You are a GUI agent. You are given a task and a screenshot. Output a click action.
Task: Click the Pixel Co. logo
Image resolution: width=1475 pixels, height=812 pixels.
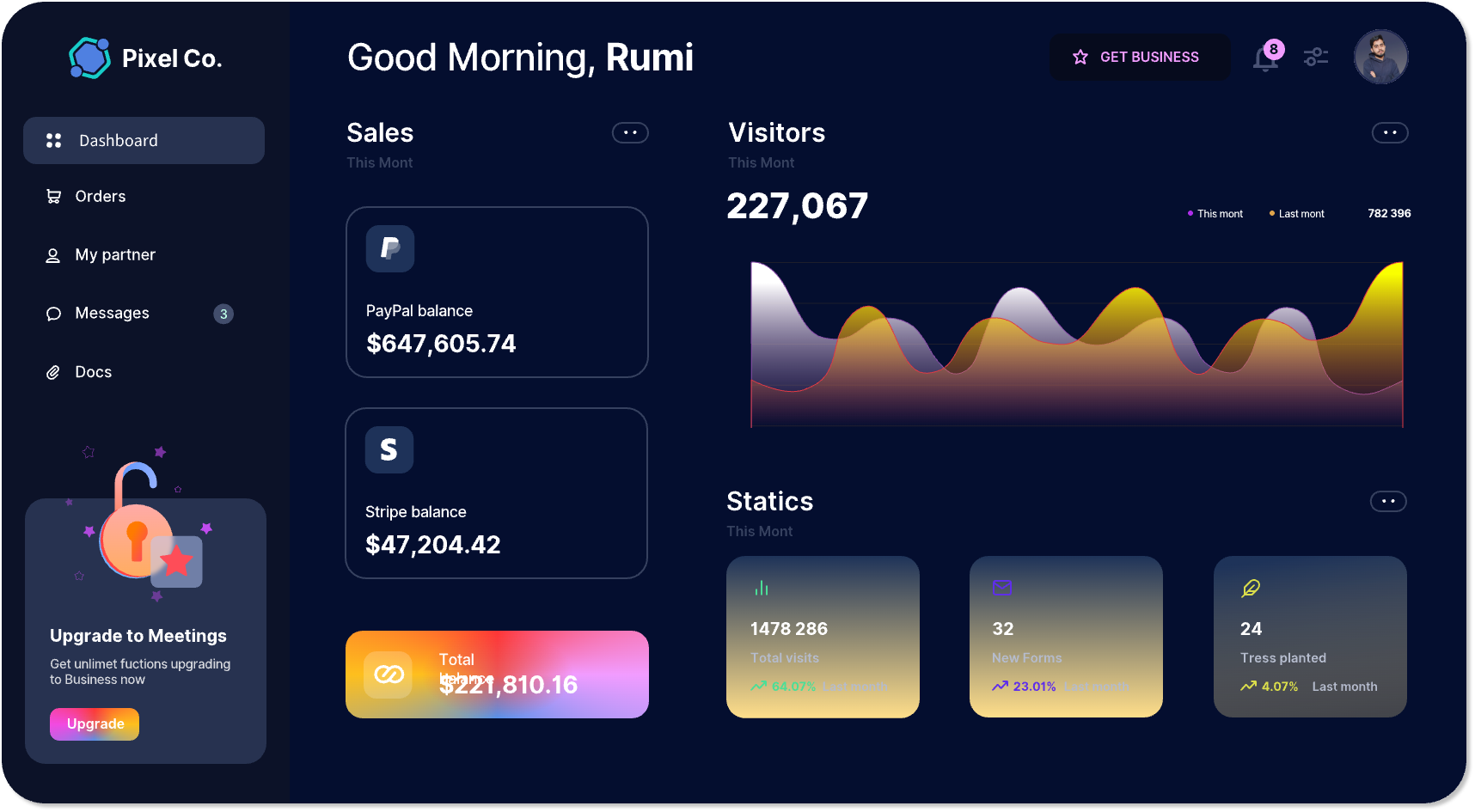click(90, 58)
